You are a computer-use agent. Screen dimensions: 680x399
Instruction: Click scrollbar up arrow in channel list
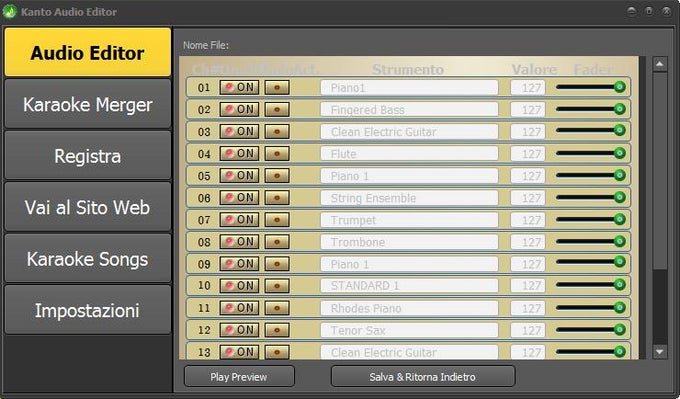(660, 64)
